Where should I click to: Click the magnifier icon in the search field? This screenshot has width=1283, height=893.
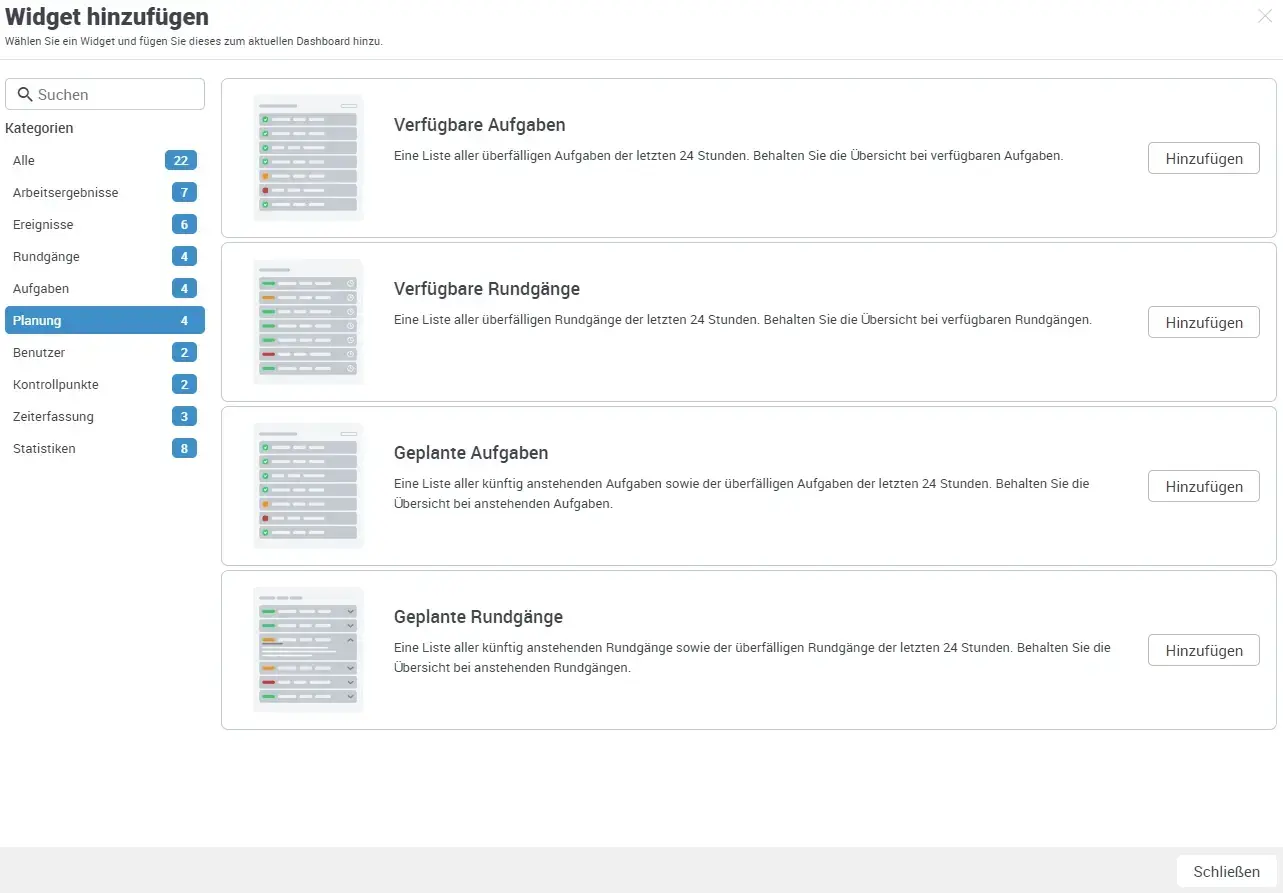[x=26, y=94]
